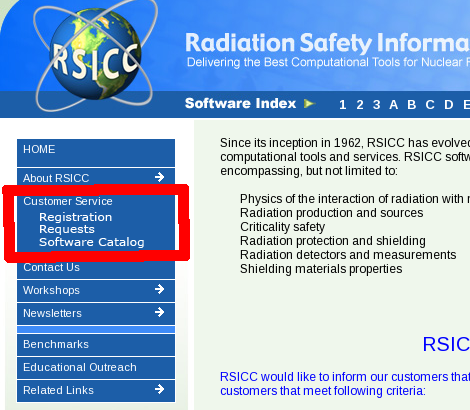This screenshot has height=410, width=470.
Task: Open the Benchmarks page
Action: (x=96, y=344)
